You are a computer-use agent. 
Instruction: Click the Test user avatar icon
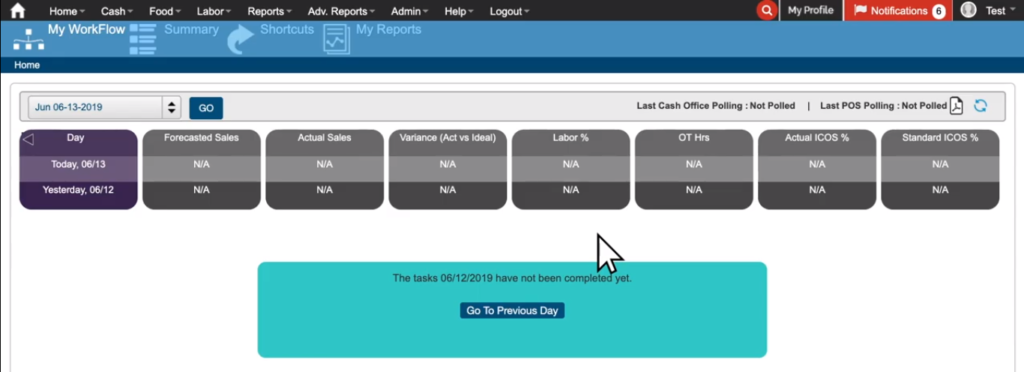tap(968, 10)
